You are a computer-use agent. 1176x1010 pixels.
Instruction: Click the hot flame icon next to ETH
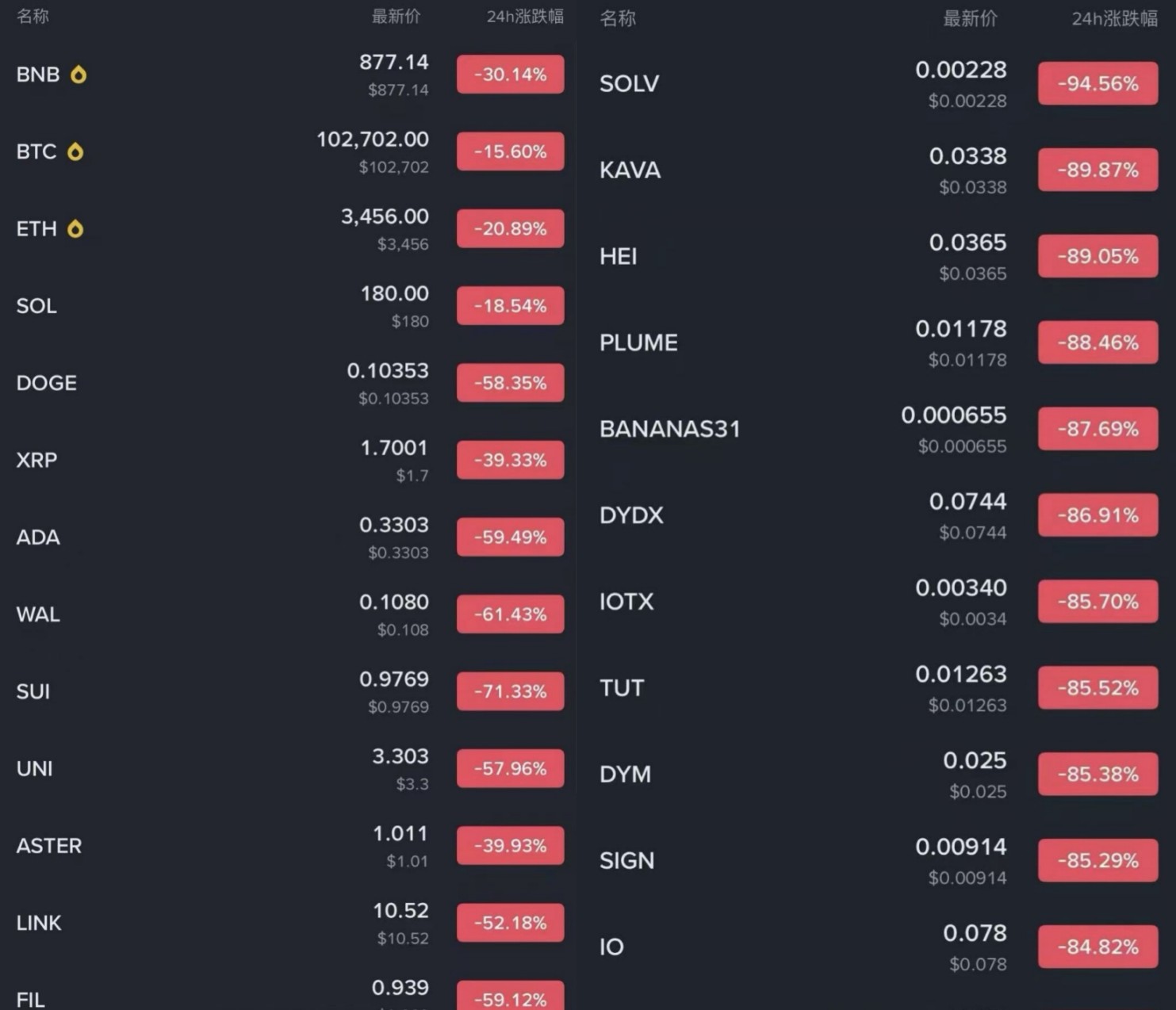click(x=75, y=229)
